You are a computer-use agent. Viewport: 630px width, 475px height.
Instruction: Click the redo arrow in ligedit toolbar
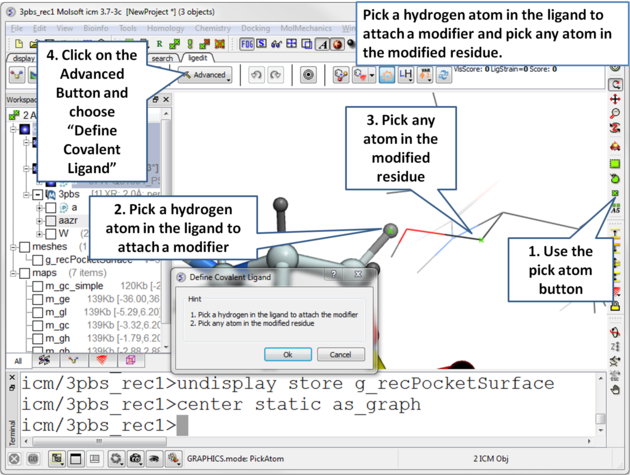pyautogui.click(x=276, y=75)
